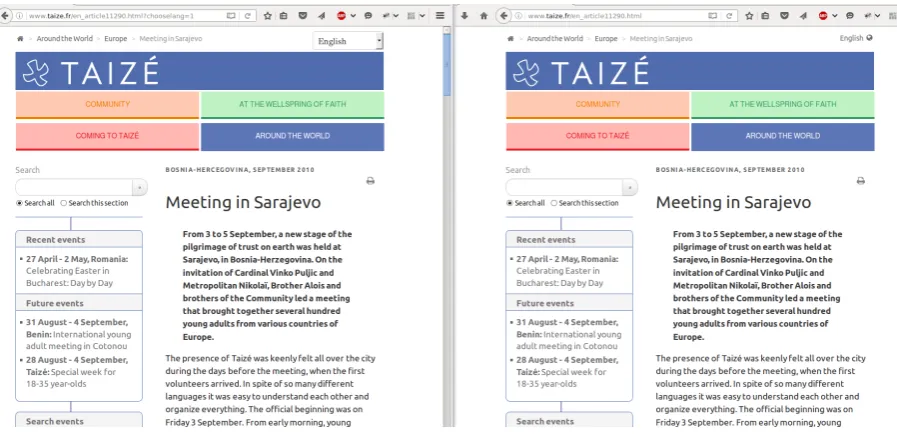The height and width of the screenshot is (434, 897).
Task: Click 'Europe' breadcrumb link in left page
Action: click(116, 39)
